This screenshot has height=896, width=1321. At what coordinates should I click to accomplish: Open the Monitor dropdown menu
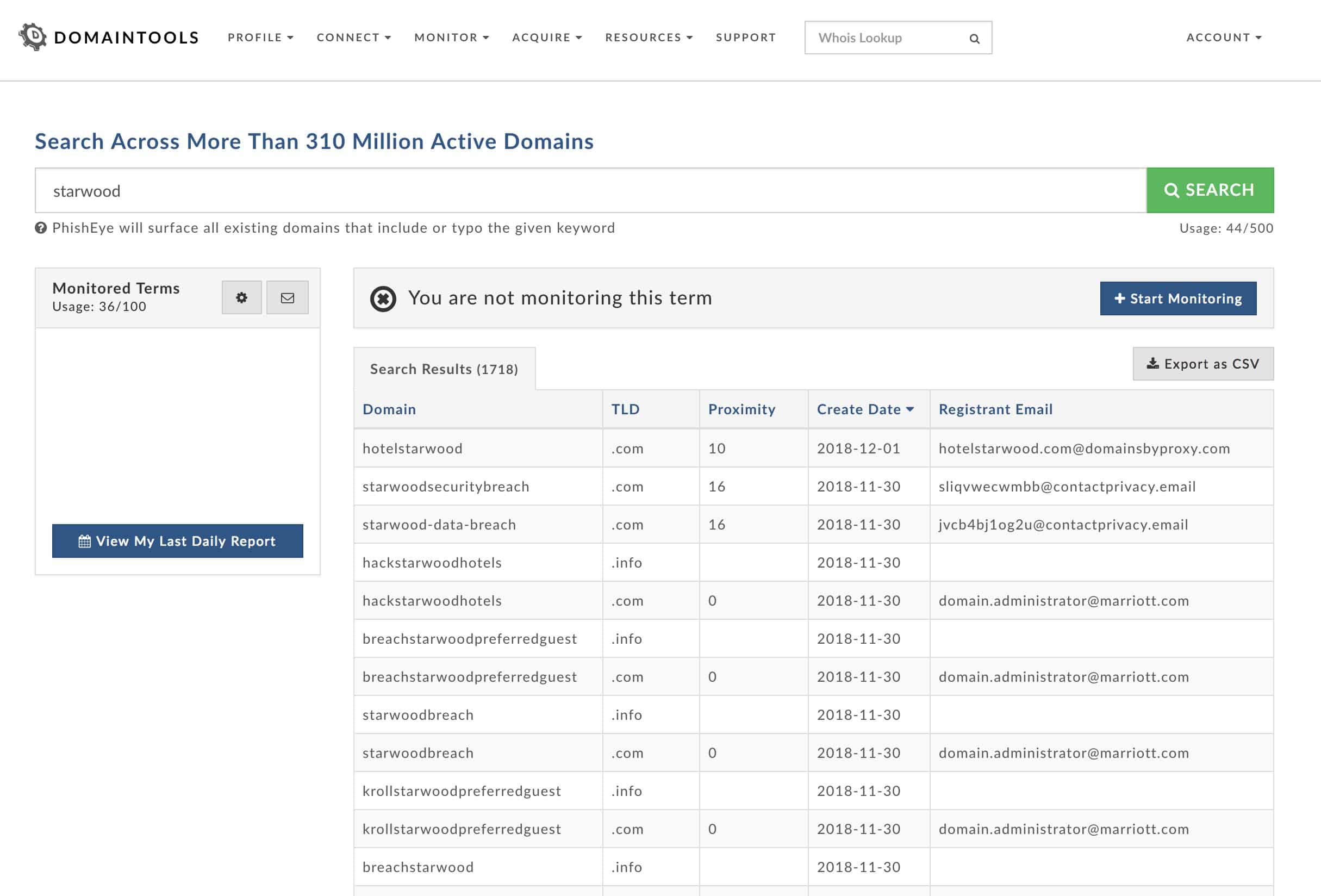pyautogui.click(x=451, y=38)
